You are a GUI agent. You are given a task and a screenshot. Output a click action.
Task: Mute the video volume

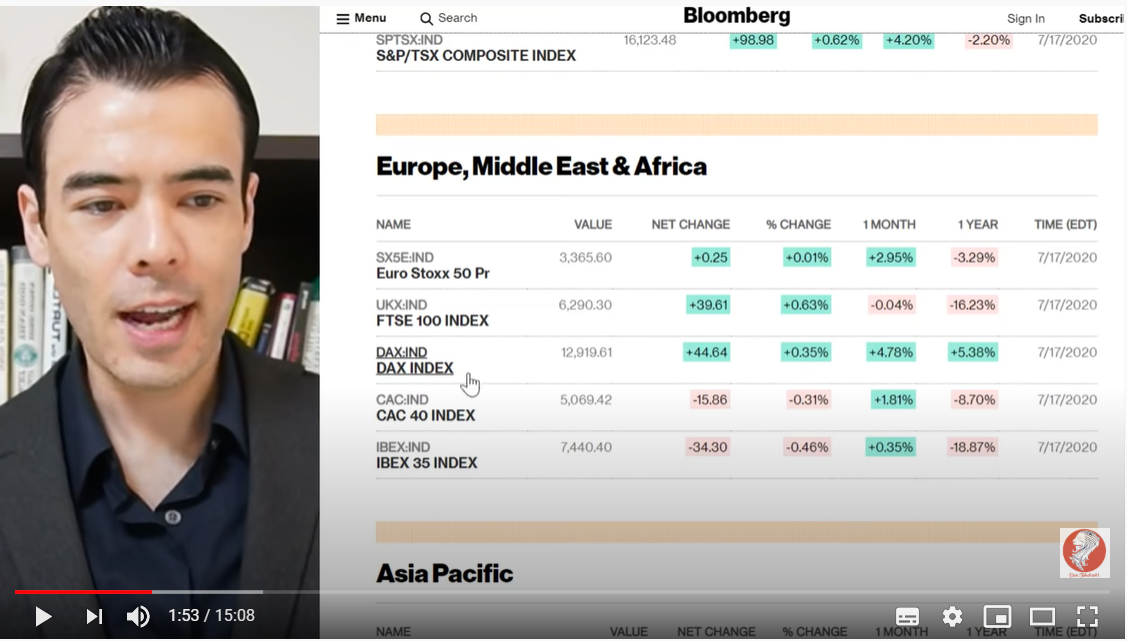click(x=138, y=616)
